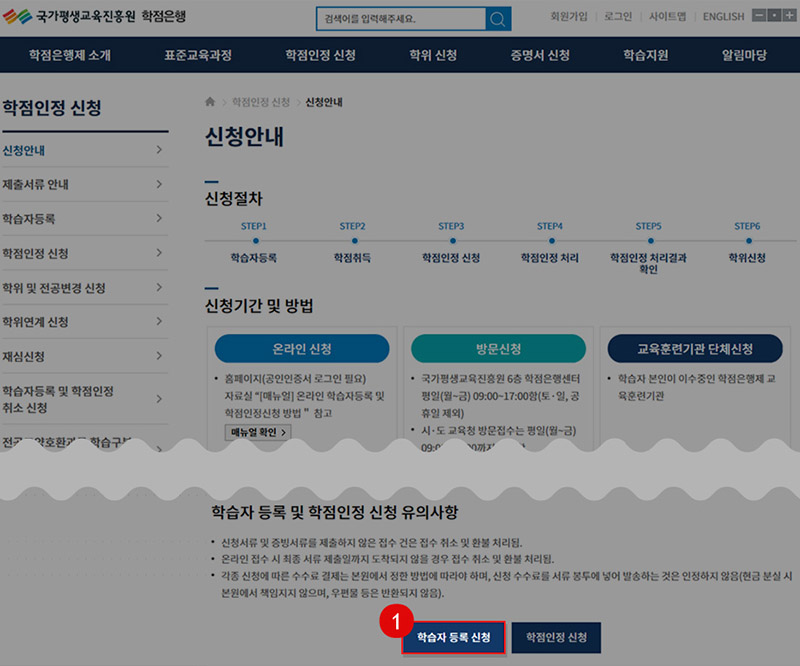Viewport: 800px width, 666px height.
Task: Decrease font size with minus icon
Action: tap(759, 16)
